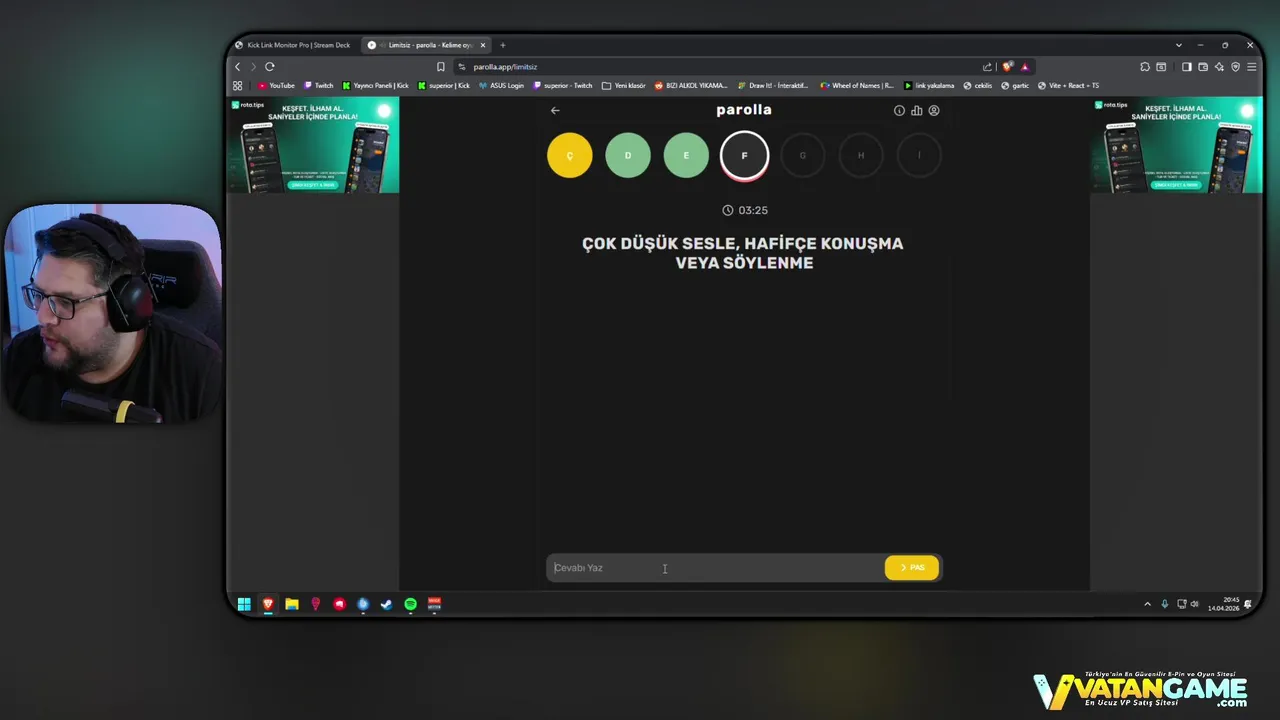Select the yellow Ç letter circle
This screenshot has width=1280, height=720.
570,156
